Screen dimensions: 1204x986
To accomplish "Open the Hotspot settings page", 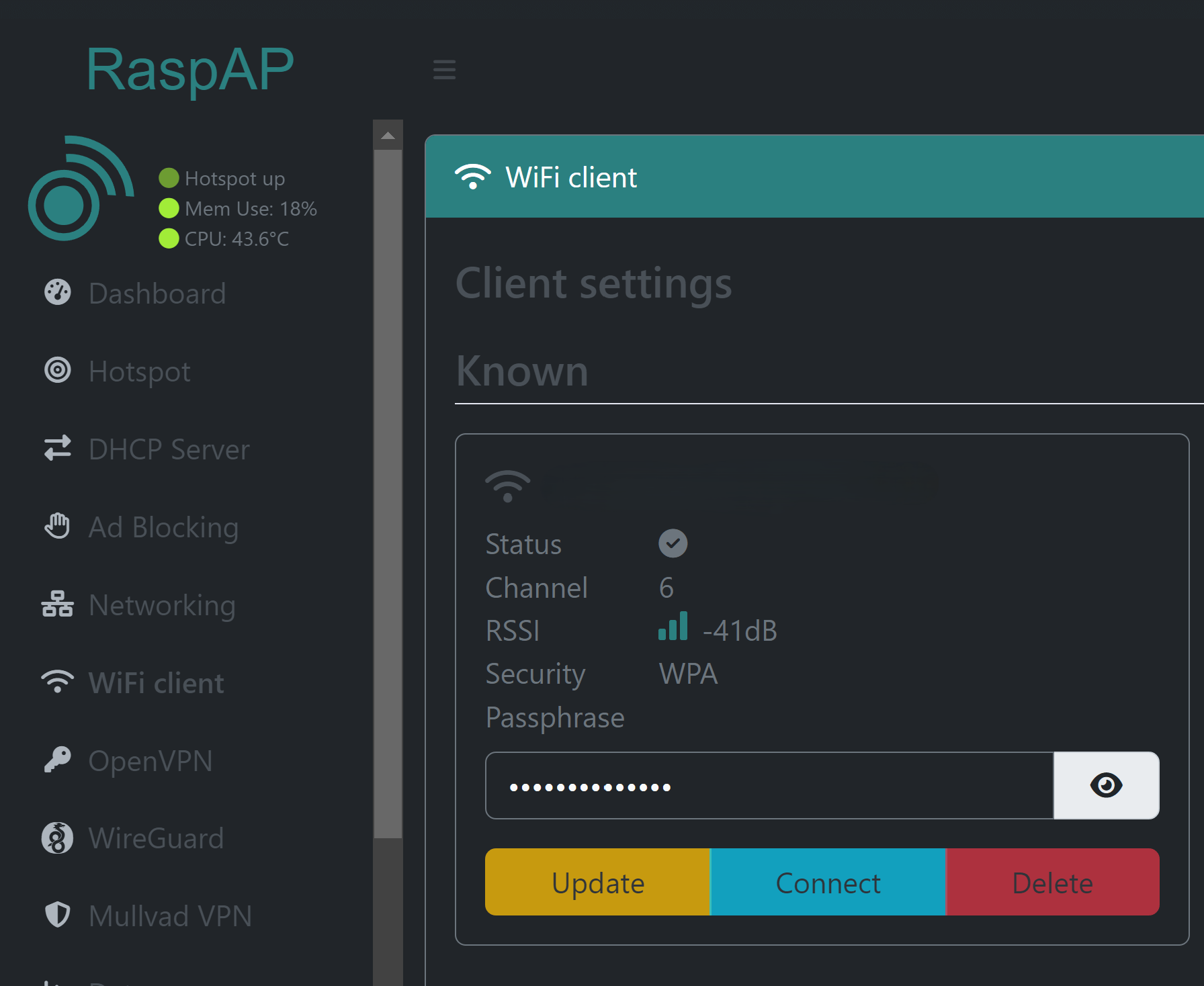I will click(140, 371).
